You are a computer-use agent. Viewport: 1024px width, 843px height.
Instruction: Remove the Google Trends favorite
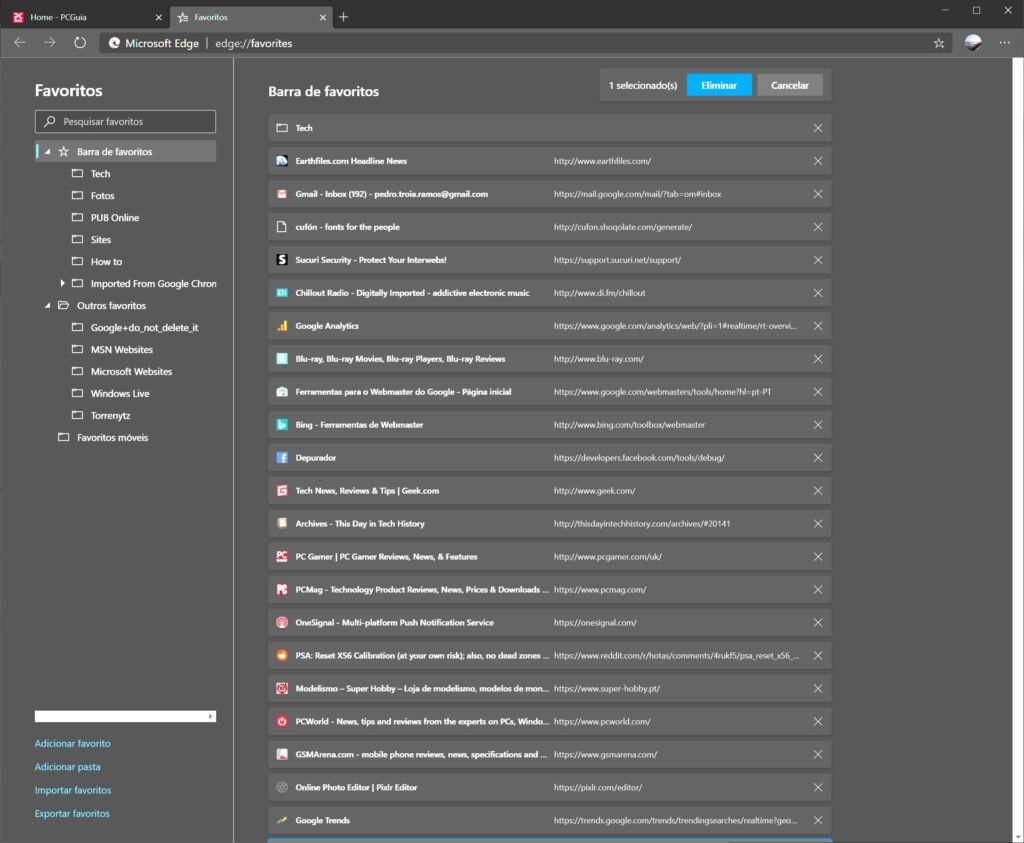click(818, 820)
